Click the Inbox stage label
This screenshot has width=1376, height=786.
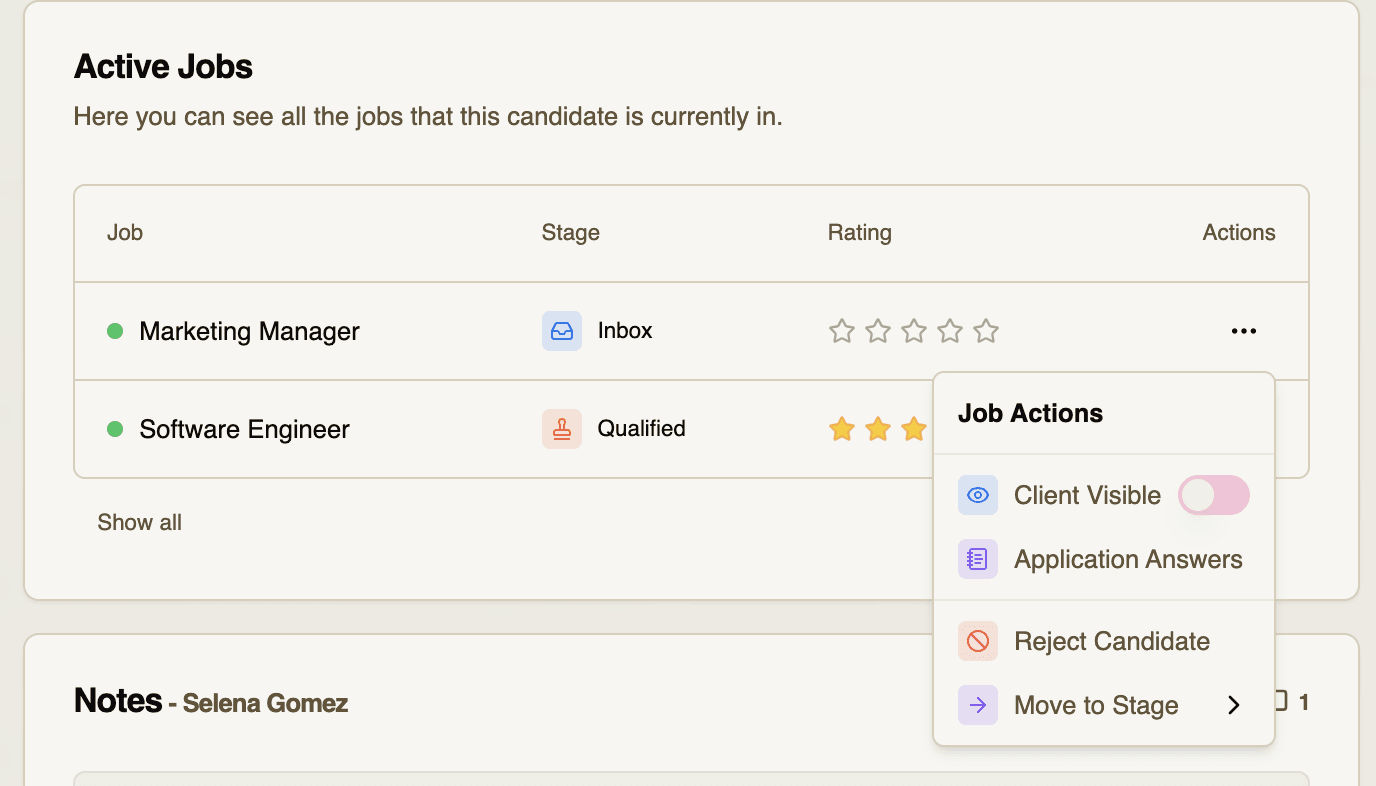coord(625,331)
